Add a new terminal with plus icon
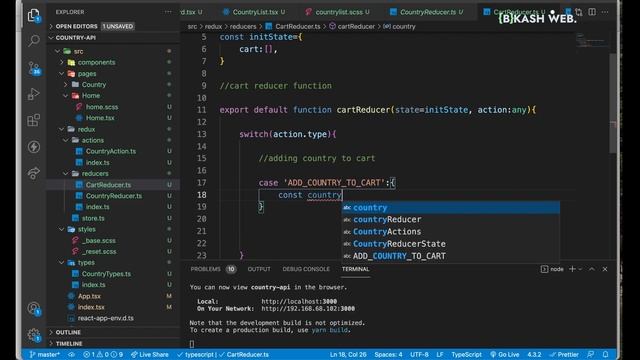 coord(572,269)
